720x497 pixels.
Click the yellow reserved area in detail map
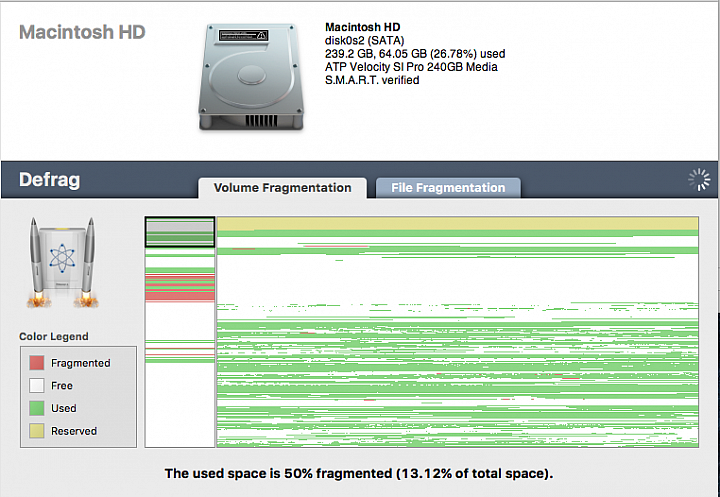point(457,224)
